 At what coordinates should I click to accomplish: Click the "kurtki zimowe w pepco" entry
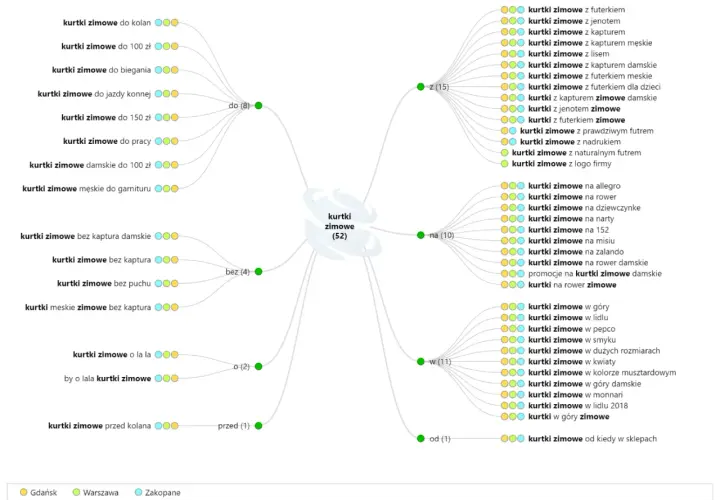(572, 329)
